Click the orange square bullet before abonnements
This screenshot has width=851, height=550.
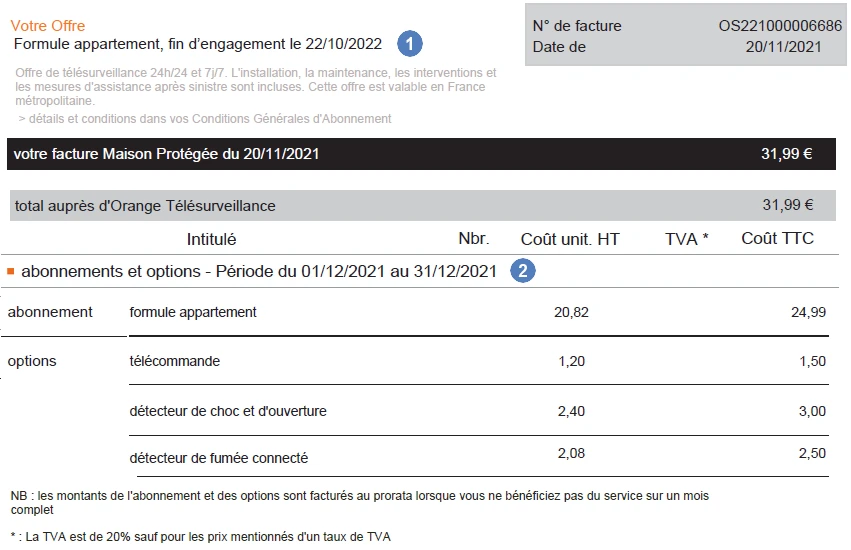(x=10, y=271)
